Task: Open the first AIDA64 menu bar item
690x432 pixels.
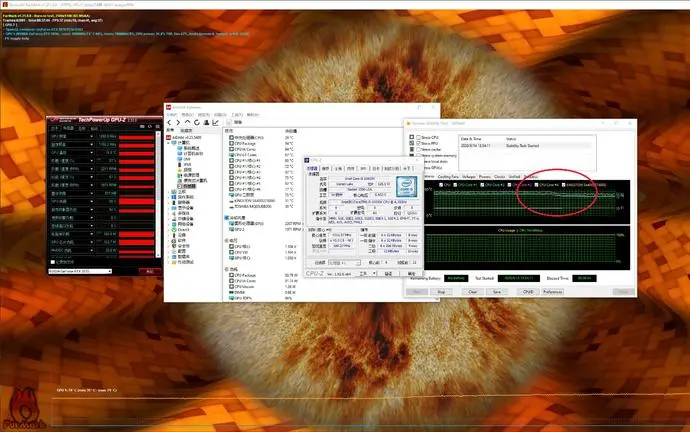Action: click(x=171, y=115)
